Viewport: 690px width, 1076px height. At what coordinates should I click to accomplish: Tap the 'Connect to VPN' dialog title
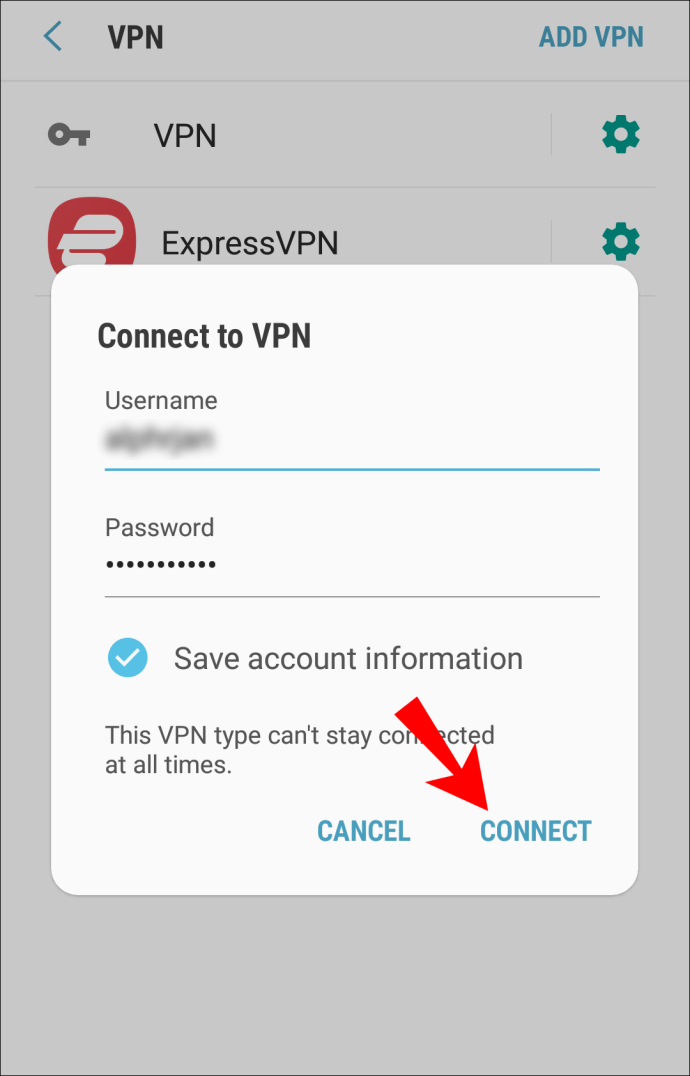[204, 336]
